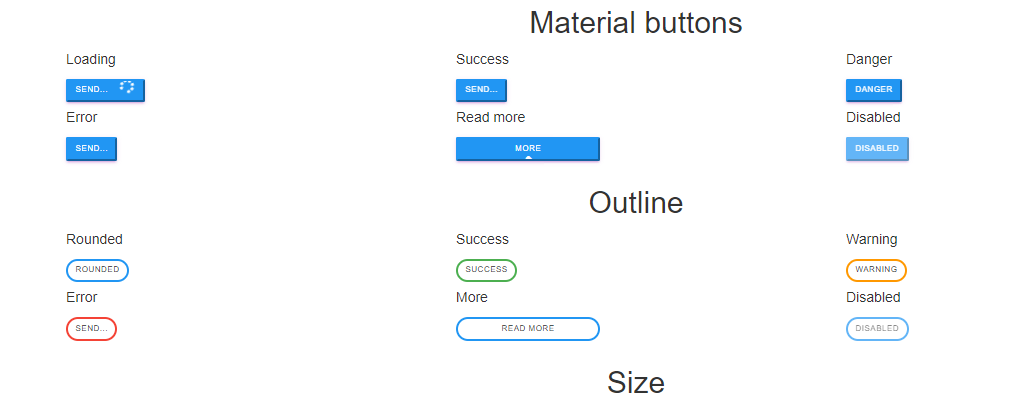Click the Outline section heading
1010x400 pixels.
(x=636, y=203)
